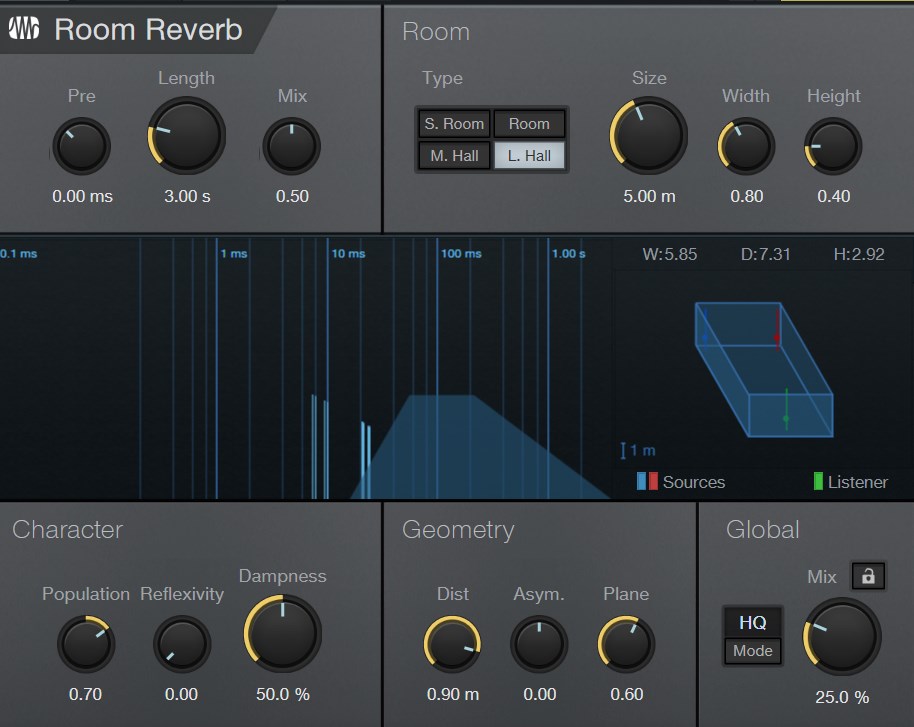Select the Room reverb type
This screenshot has height=727, width=914.
coord(529,124)
